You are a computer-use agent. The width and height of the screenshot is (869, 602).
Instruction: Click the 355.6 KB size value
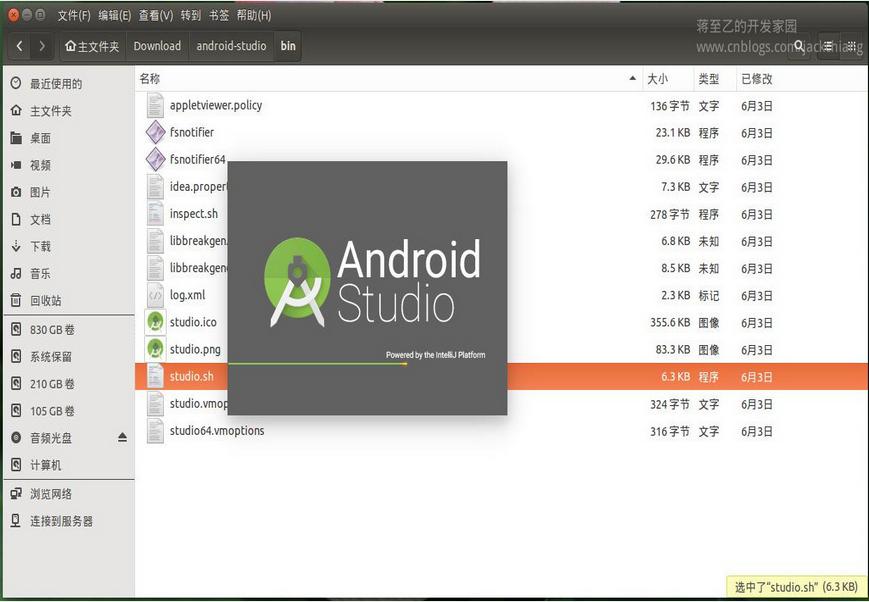[670, 323]
